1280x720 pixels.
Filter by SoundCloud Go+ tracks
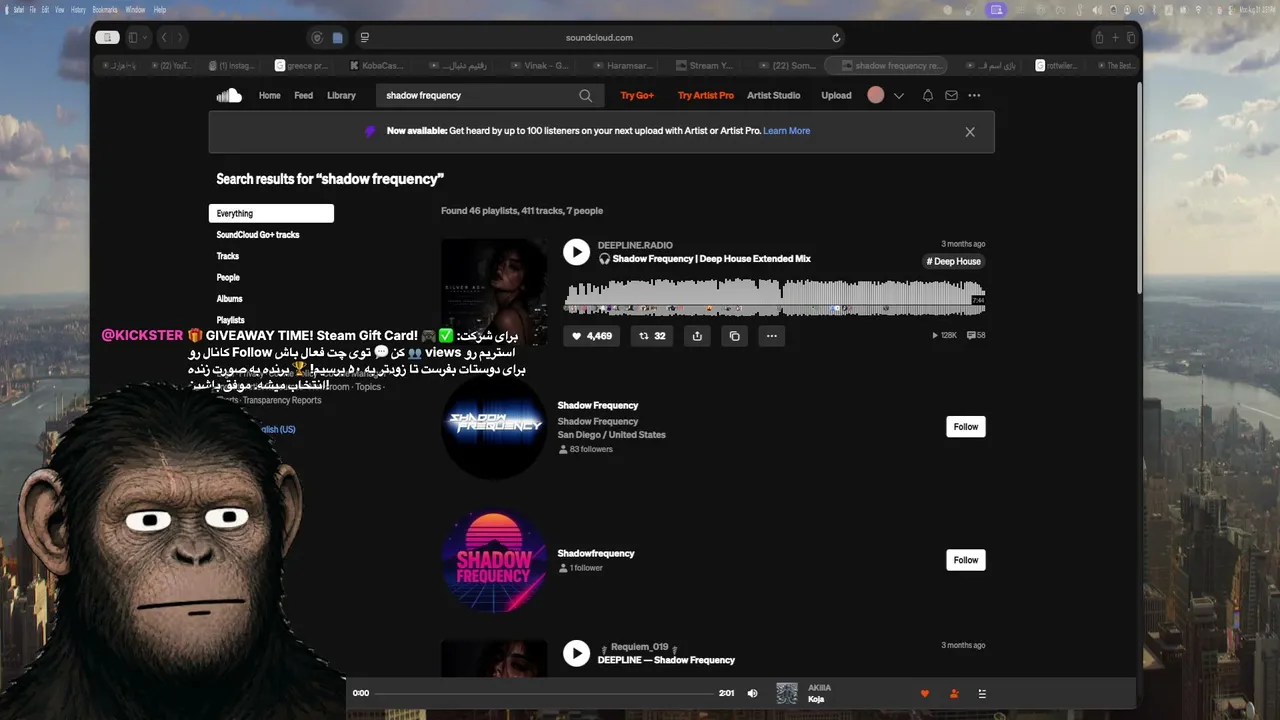point(258,235)
